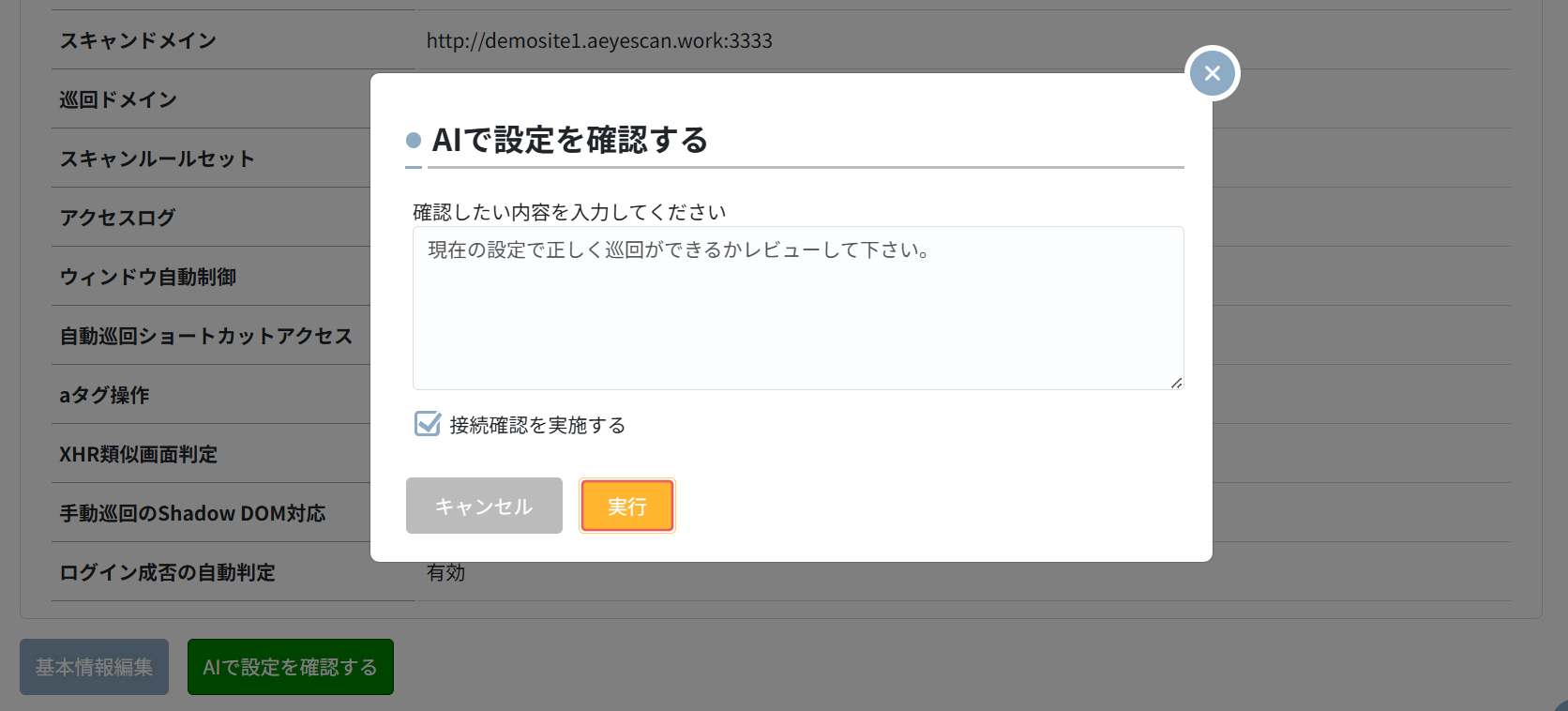Click the 有効 value for ログイン成否の自動判定

tap(445, 572)
